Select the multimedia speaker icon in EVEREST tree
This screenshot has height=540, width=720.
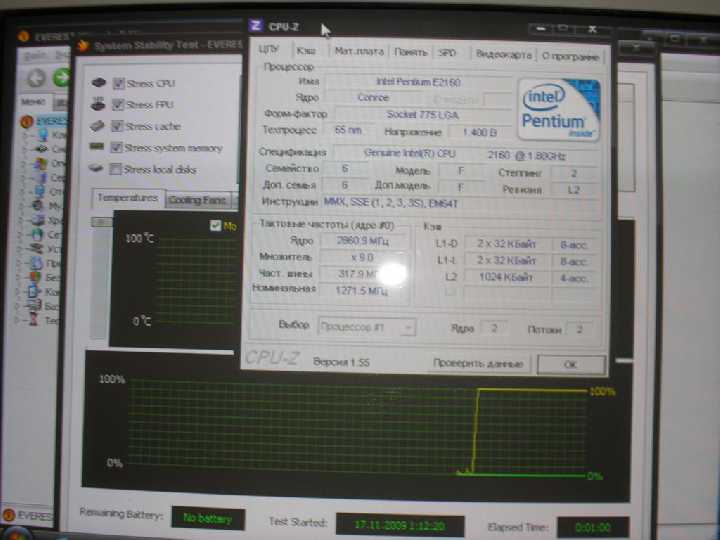[x=39, y=205]
